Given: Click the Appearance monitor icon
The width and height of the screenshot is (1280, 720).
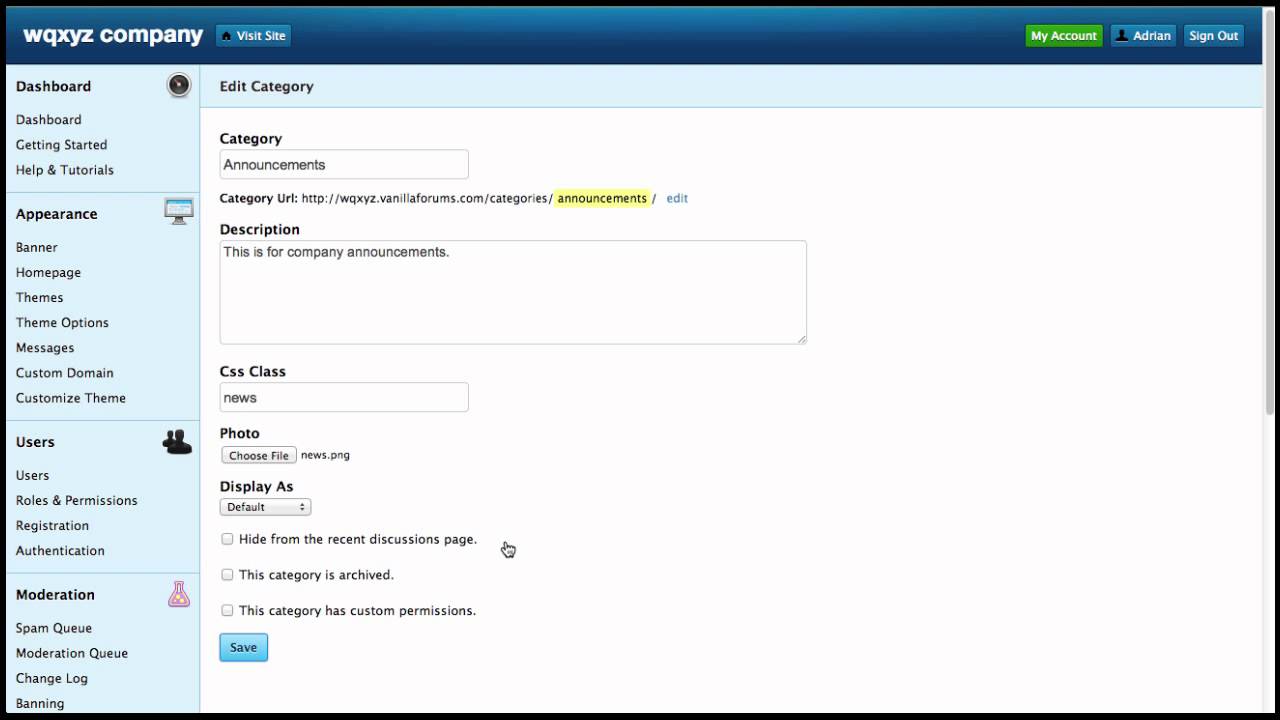Looking at the screenshot, I should click(179, 211).
